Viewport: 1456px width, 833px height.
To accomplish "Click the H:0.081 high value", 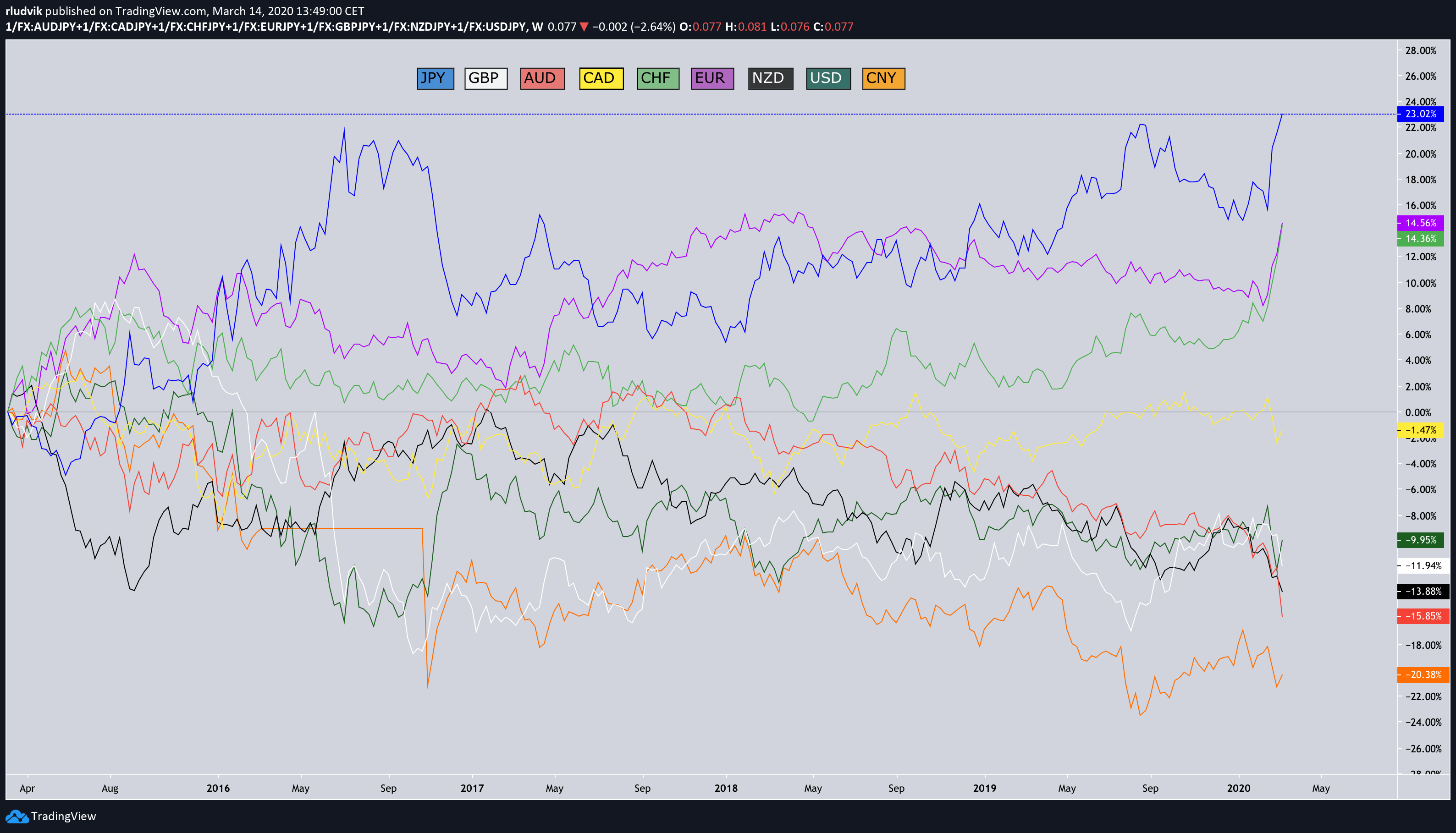I will coord(745,27).
